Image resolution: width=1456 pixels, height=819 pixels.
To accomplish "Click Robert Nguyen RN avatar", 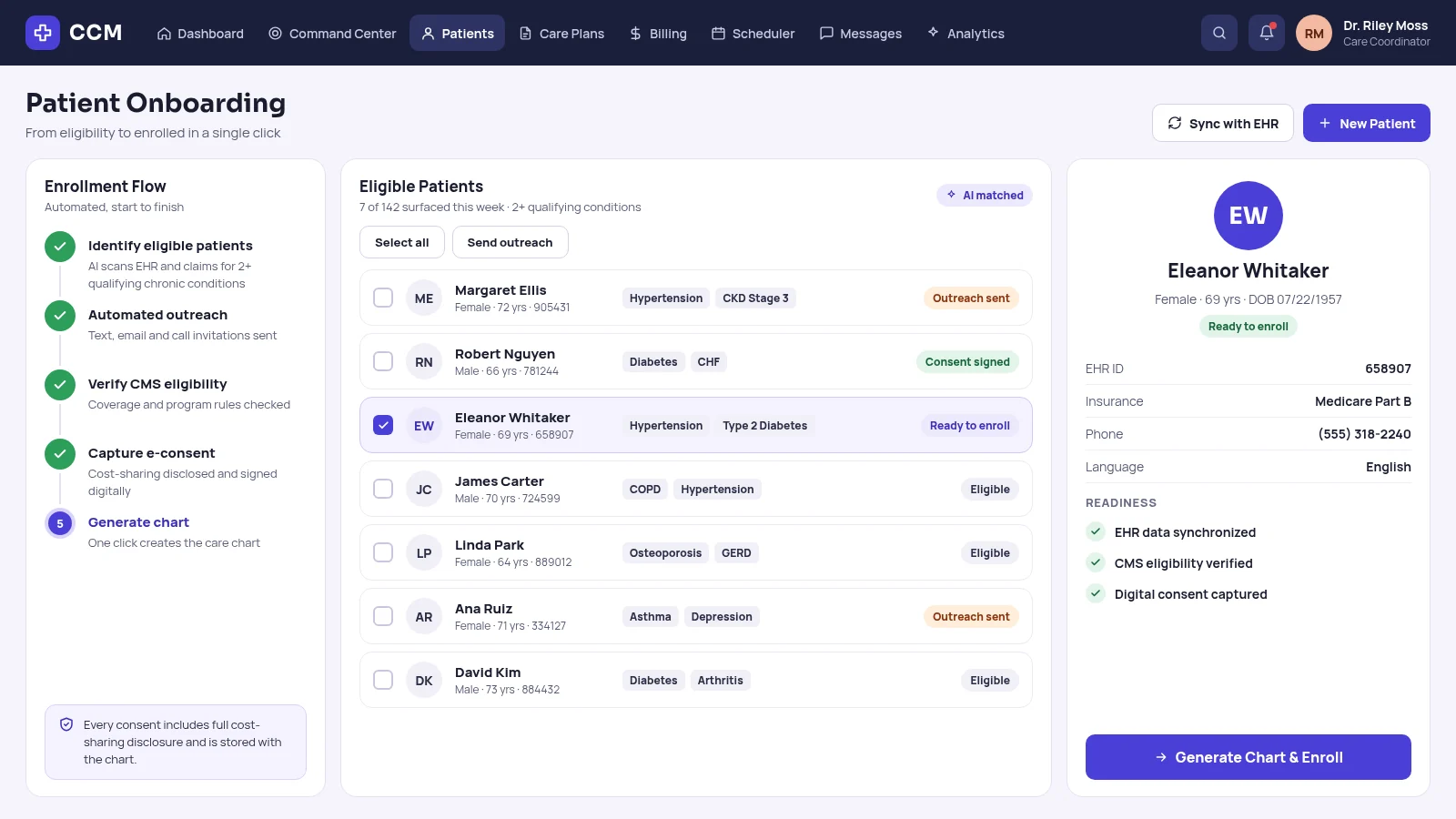I will pos(424,361).
